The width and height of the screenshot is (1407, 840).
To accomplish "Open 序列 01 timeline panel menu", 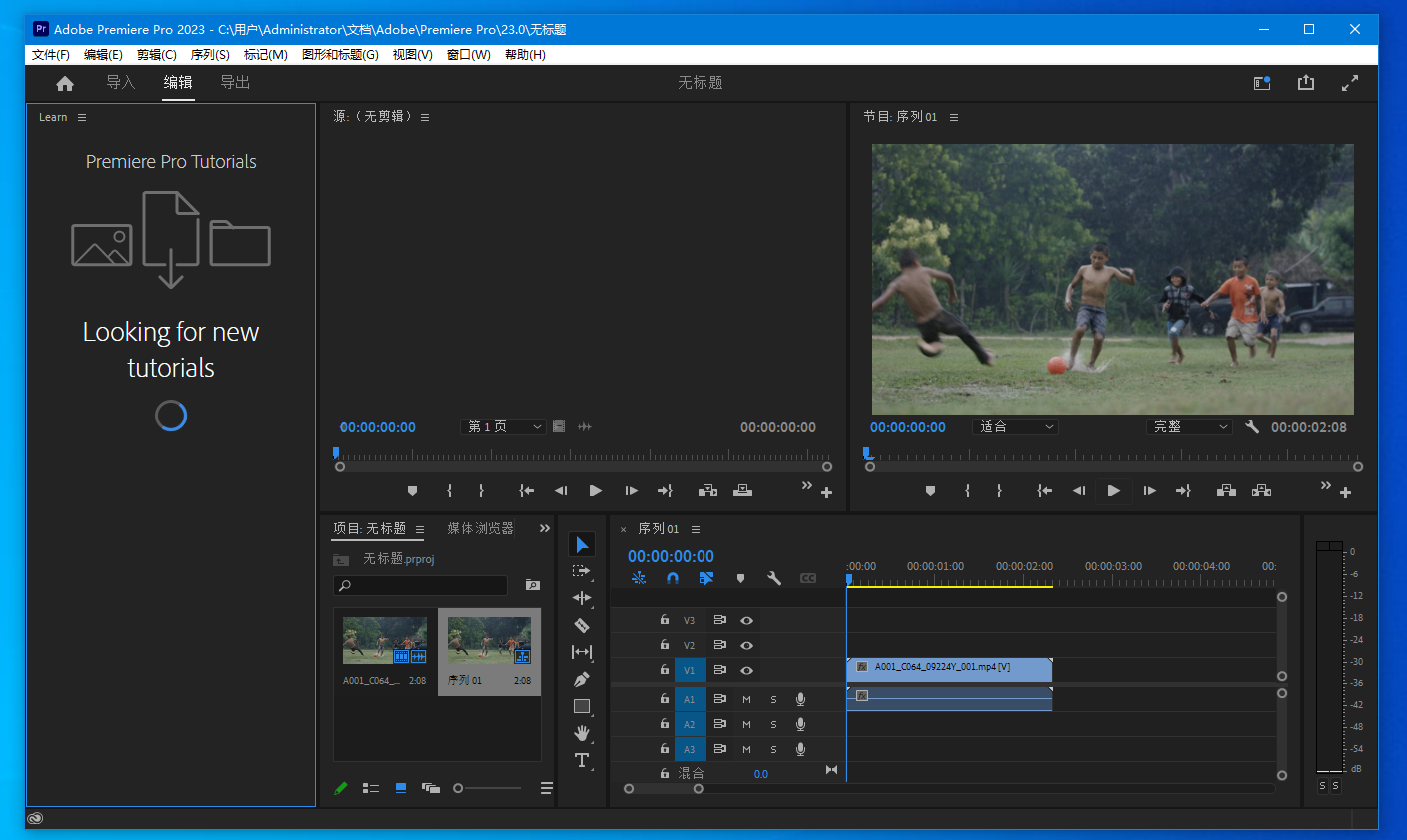I will tap(696, 529).
